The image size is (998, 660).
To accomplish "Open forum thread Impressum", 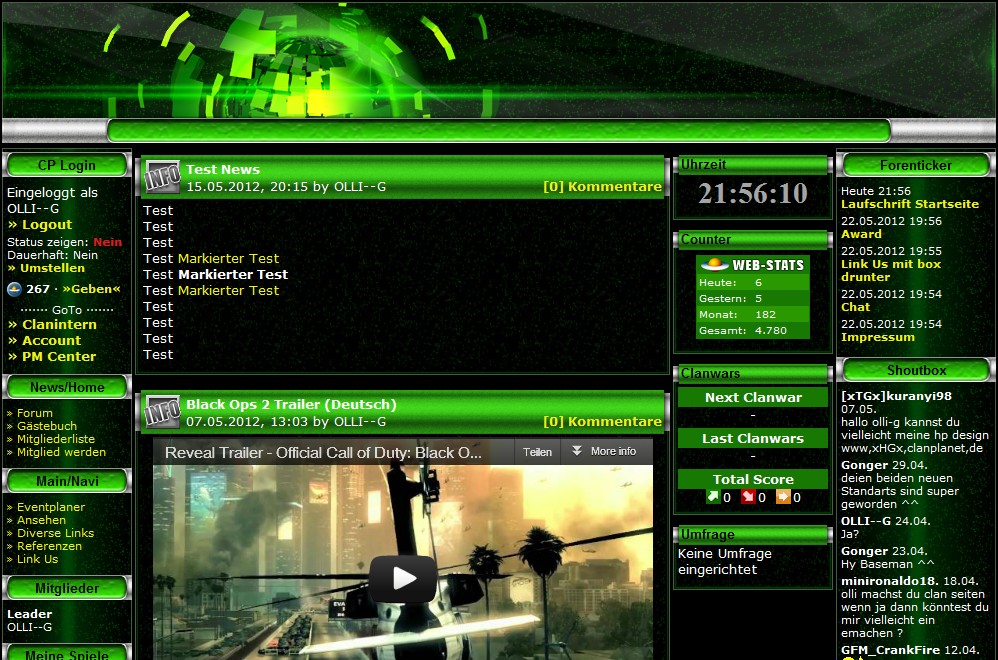I will [878, 337].
